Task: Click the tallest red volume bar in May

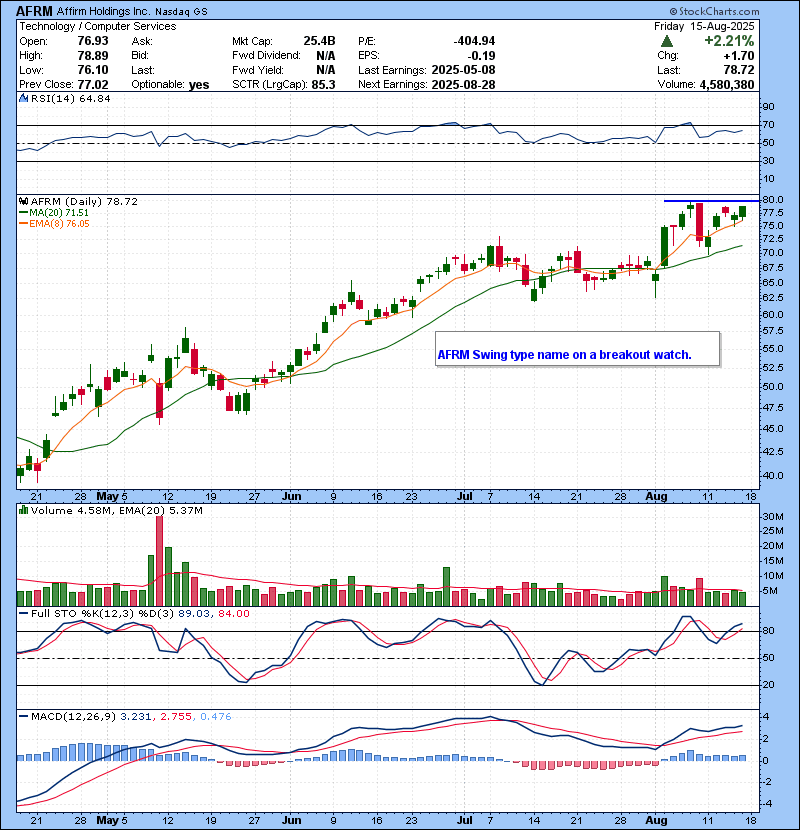Action: coord(159,561)
